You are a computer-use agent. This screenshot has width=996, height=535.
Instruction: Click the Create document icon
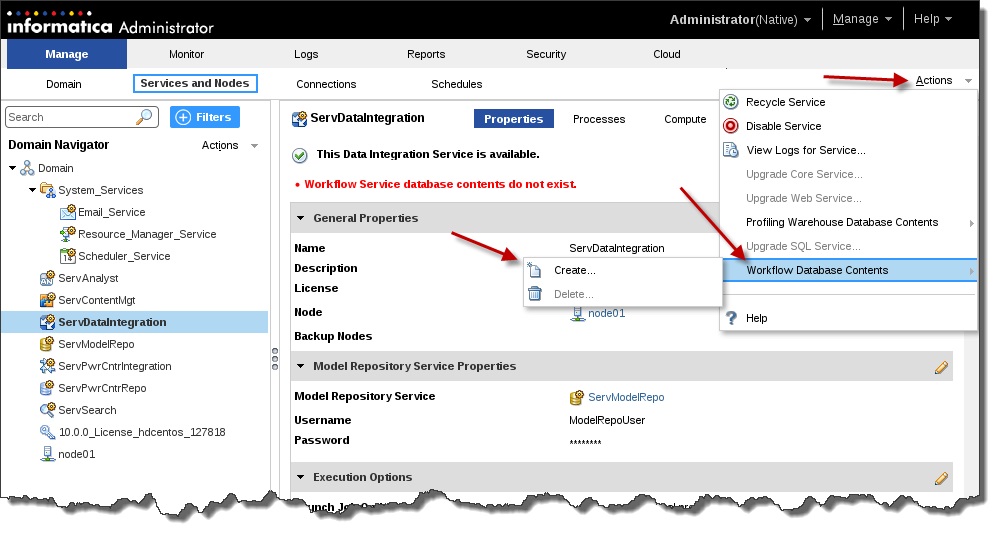(535, 270)
